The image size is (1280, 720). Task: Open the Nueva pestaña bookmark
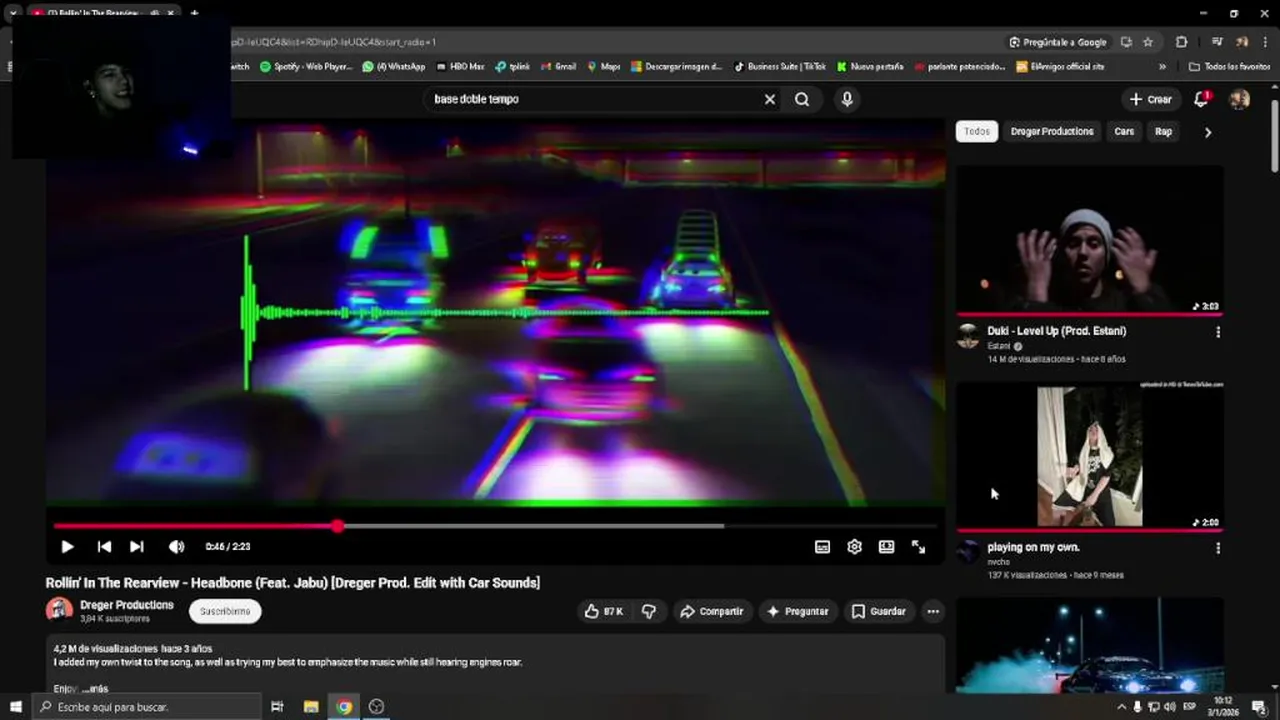click(x=870, y=67)
